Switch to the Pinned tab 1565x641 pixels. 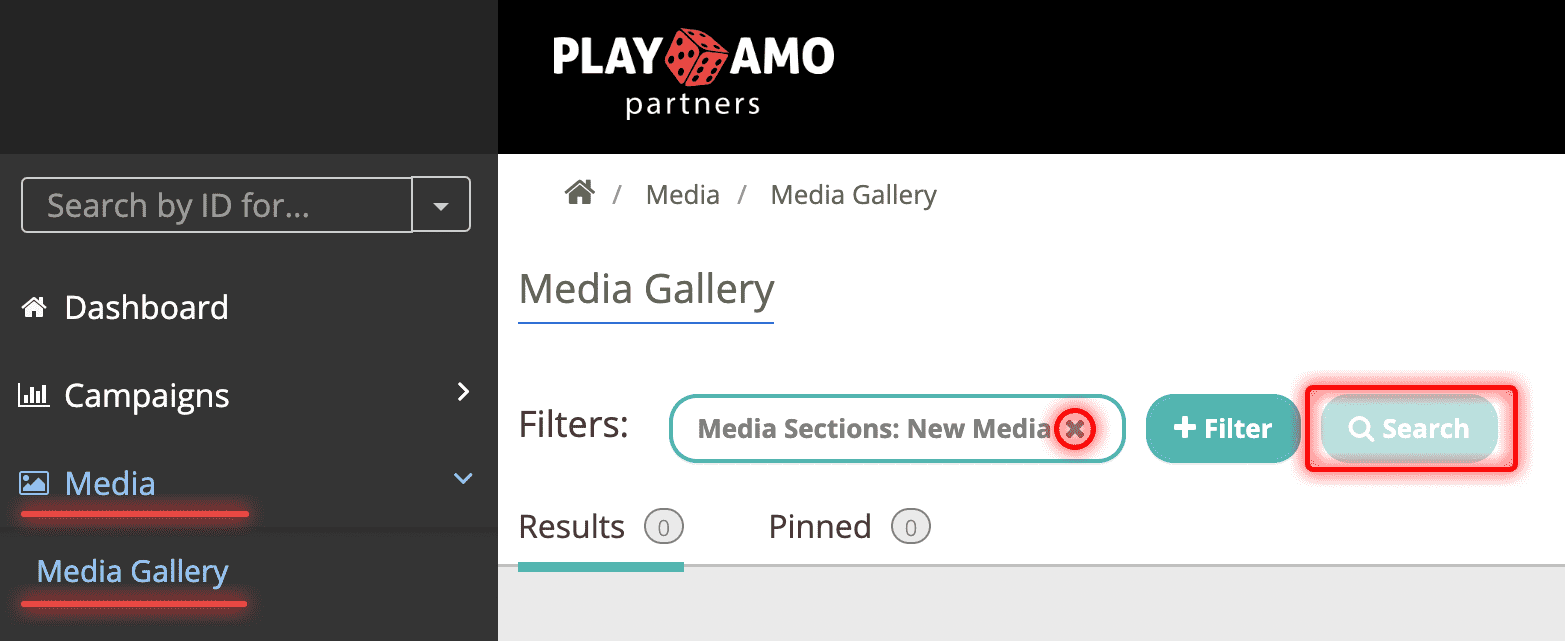819,526
